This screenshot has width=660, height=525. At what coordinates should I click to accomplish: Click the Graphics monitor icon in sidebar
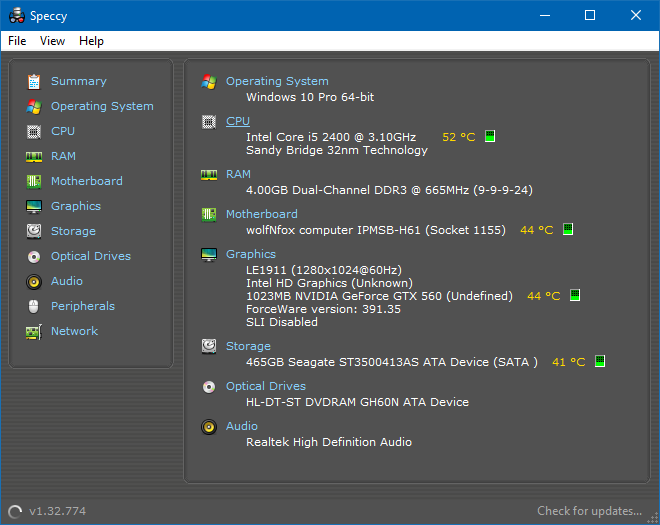34,207
